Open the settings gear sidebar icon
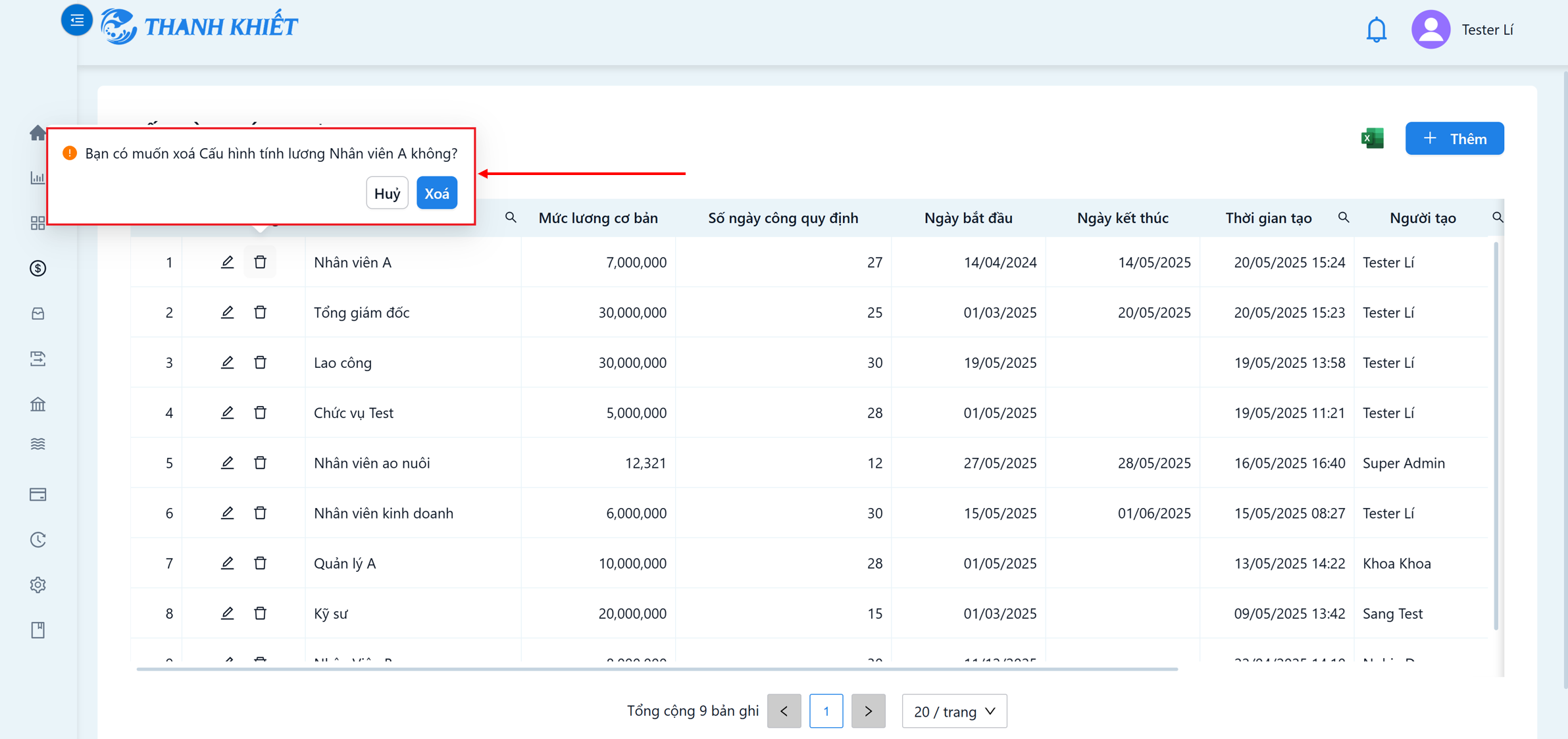 (38, 584)
